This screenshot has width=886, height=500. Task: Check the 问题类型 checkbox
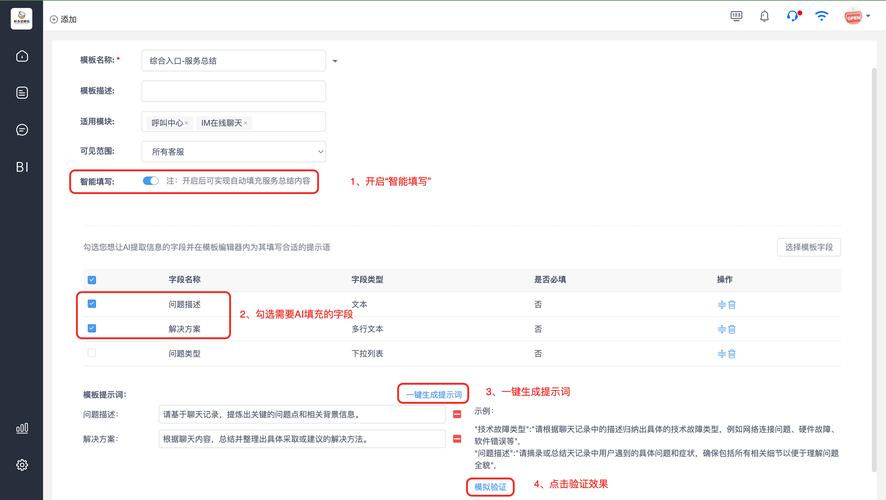click(x=92, y=353)
